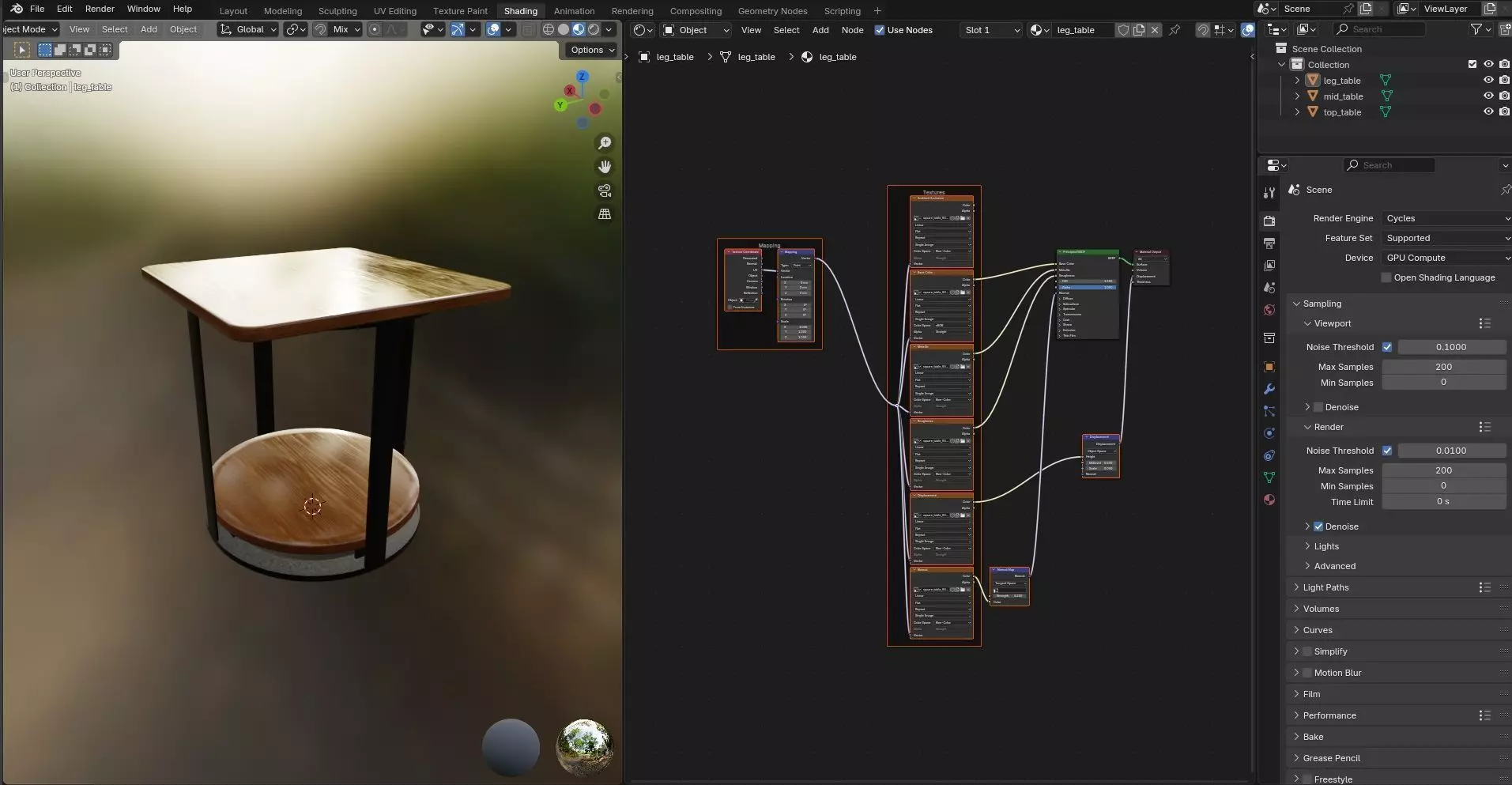The height and width of the screenshot is (785, 1512).
Task: Open the Particles properties tab icon
Action: 1269,411
